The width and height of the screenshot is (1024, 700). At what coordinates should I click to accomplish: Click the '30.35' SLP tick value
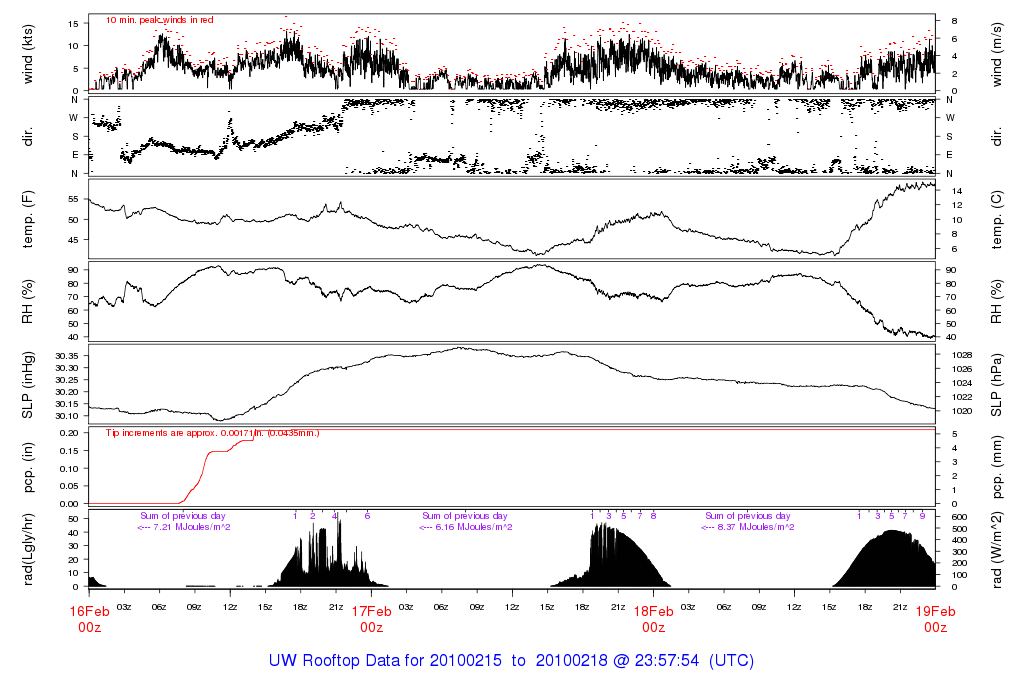tap(67, 356)
